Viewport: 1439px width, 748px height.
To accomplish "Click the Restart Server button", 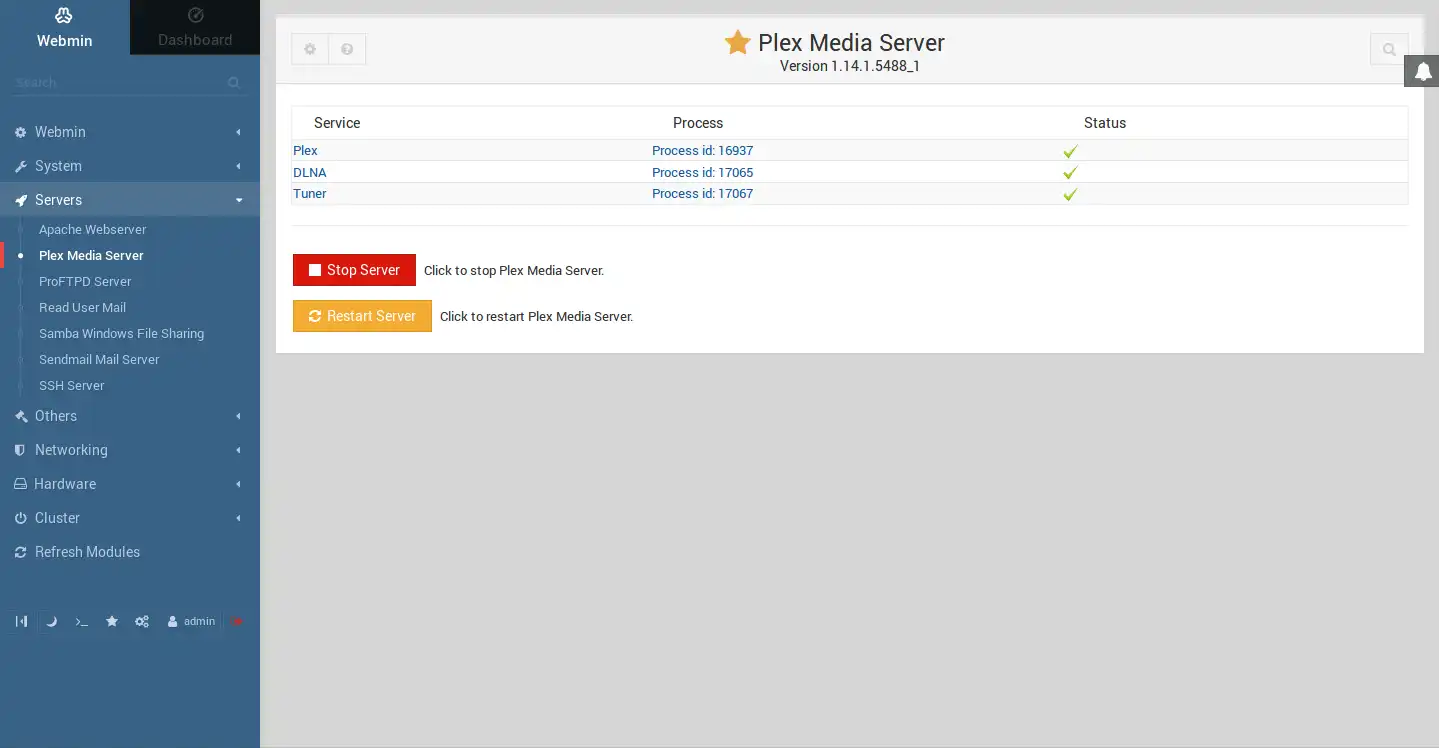I will coord(362,316).
